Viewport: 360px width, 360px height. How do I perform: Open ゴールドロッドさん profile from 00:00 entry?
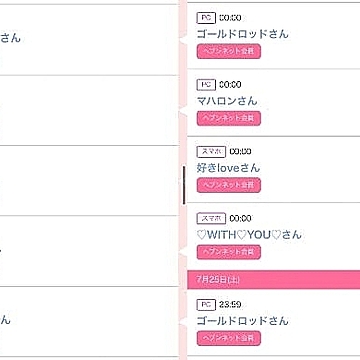coord(242,34)
